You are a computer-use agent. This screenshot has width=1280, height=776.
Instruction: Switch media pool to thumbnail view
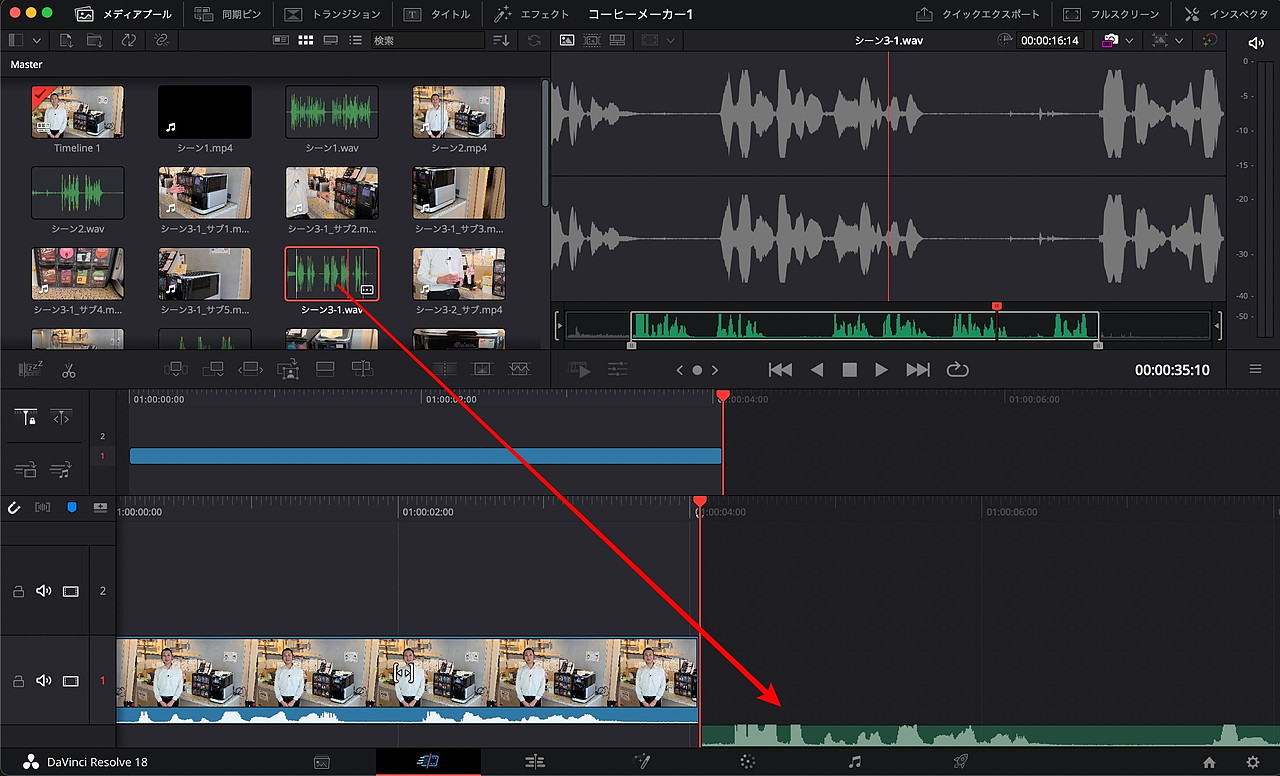[x=306, y=40]
